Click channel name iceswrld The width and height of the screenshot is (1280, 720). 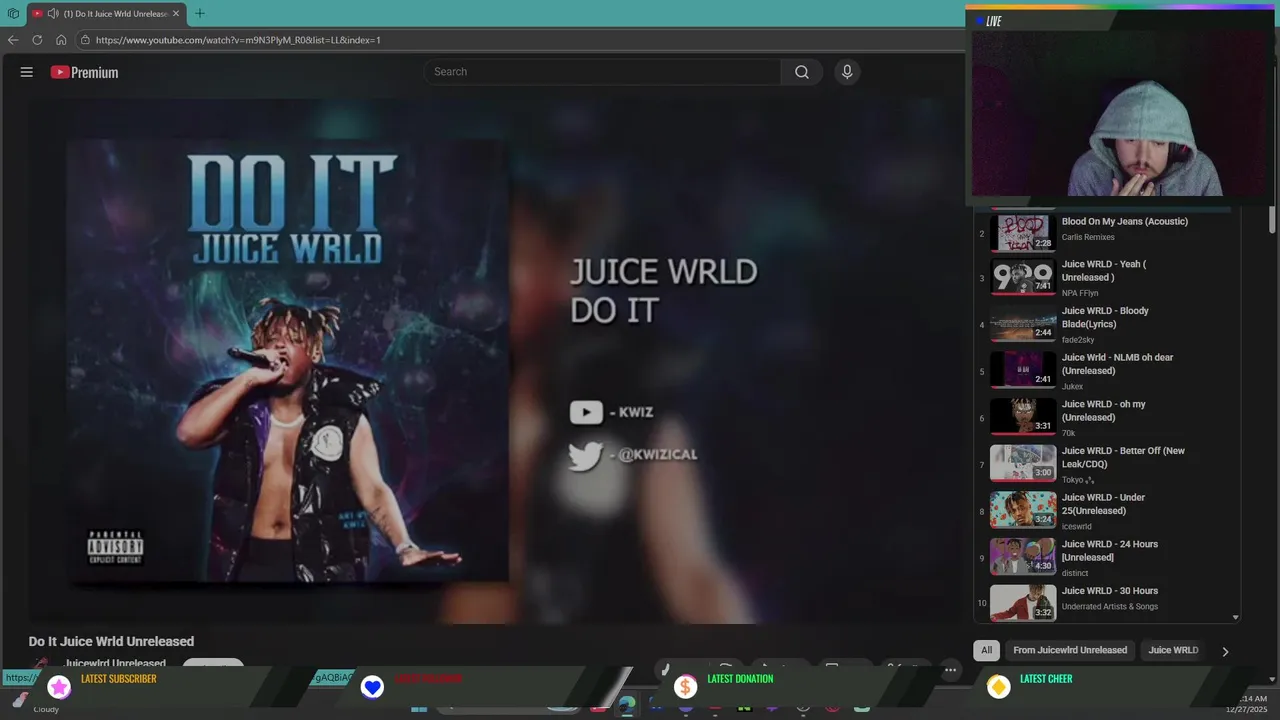click(1077, 526)
